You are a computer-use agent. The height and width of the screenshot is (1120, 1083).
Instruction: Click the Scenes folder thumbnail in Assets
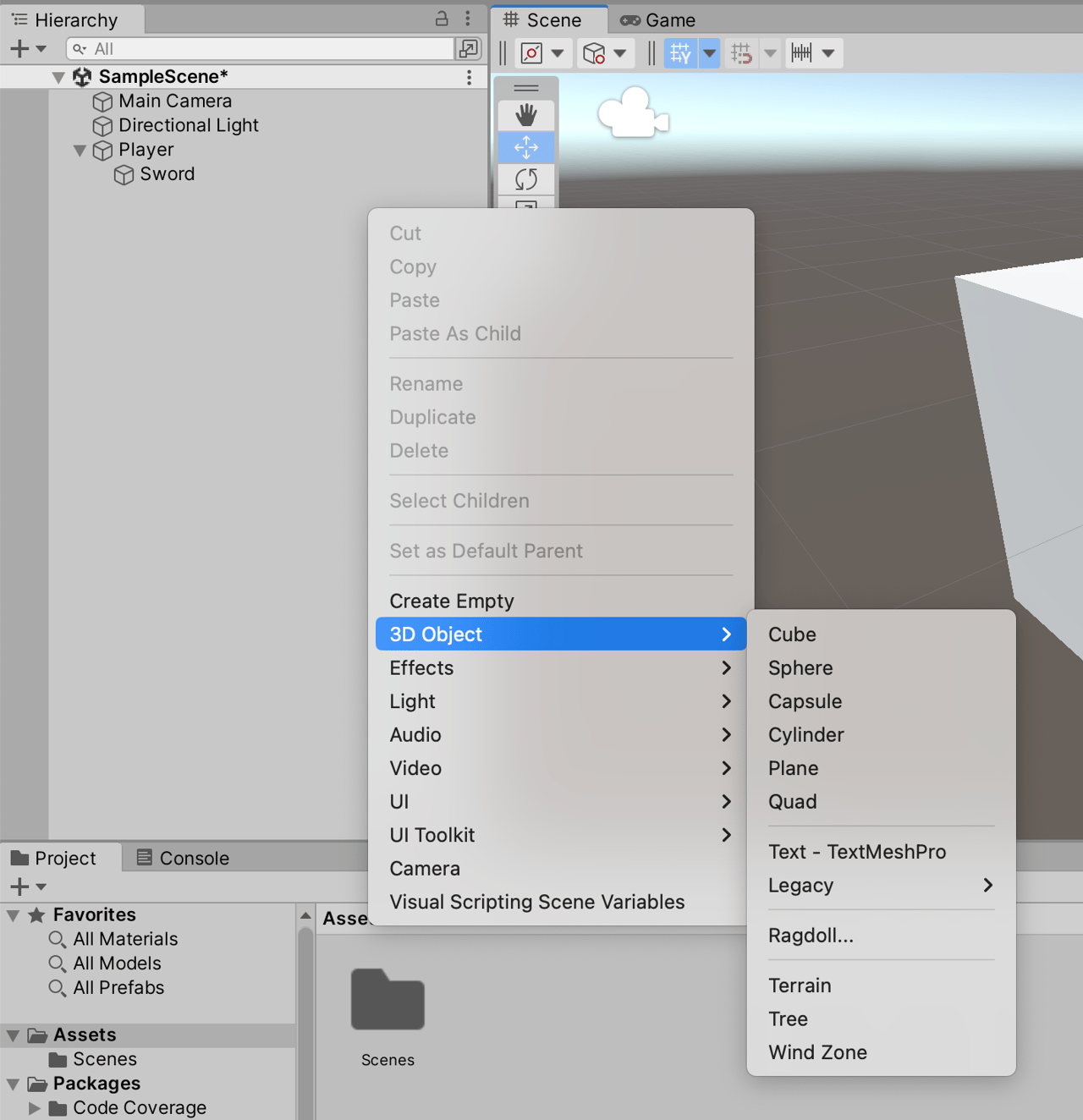point(387,1000)
